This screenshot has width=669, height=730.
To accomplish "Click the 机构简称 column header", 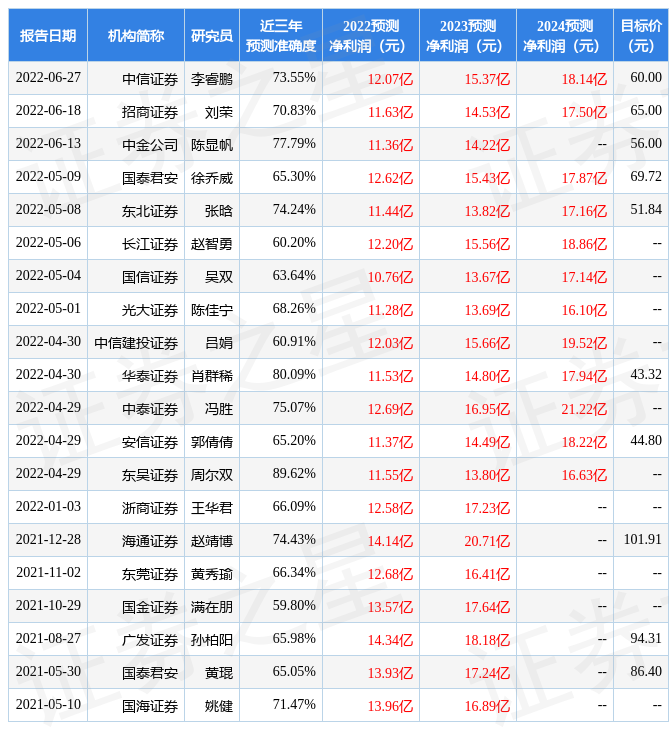I will click(136, 35).
